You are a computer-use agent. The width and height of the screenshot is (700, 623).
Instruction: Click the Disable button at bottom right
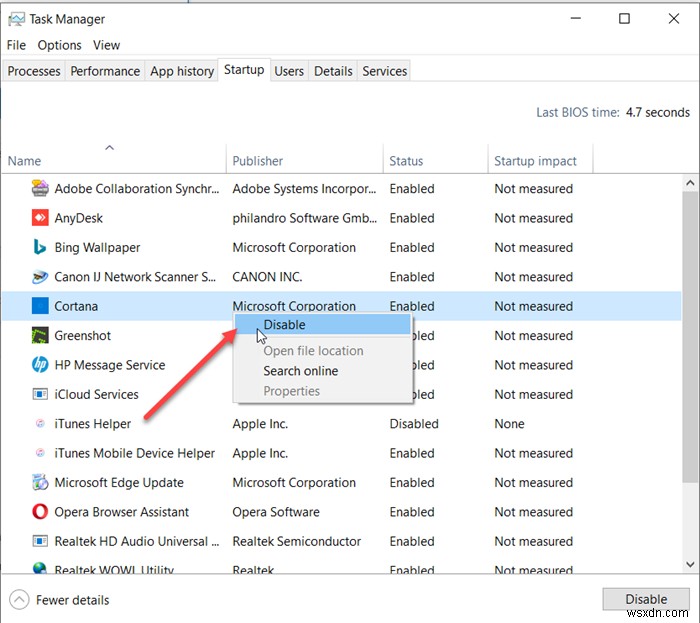point(646,599)
